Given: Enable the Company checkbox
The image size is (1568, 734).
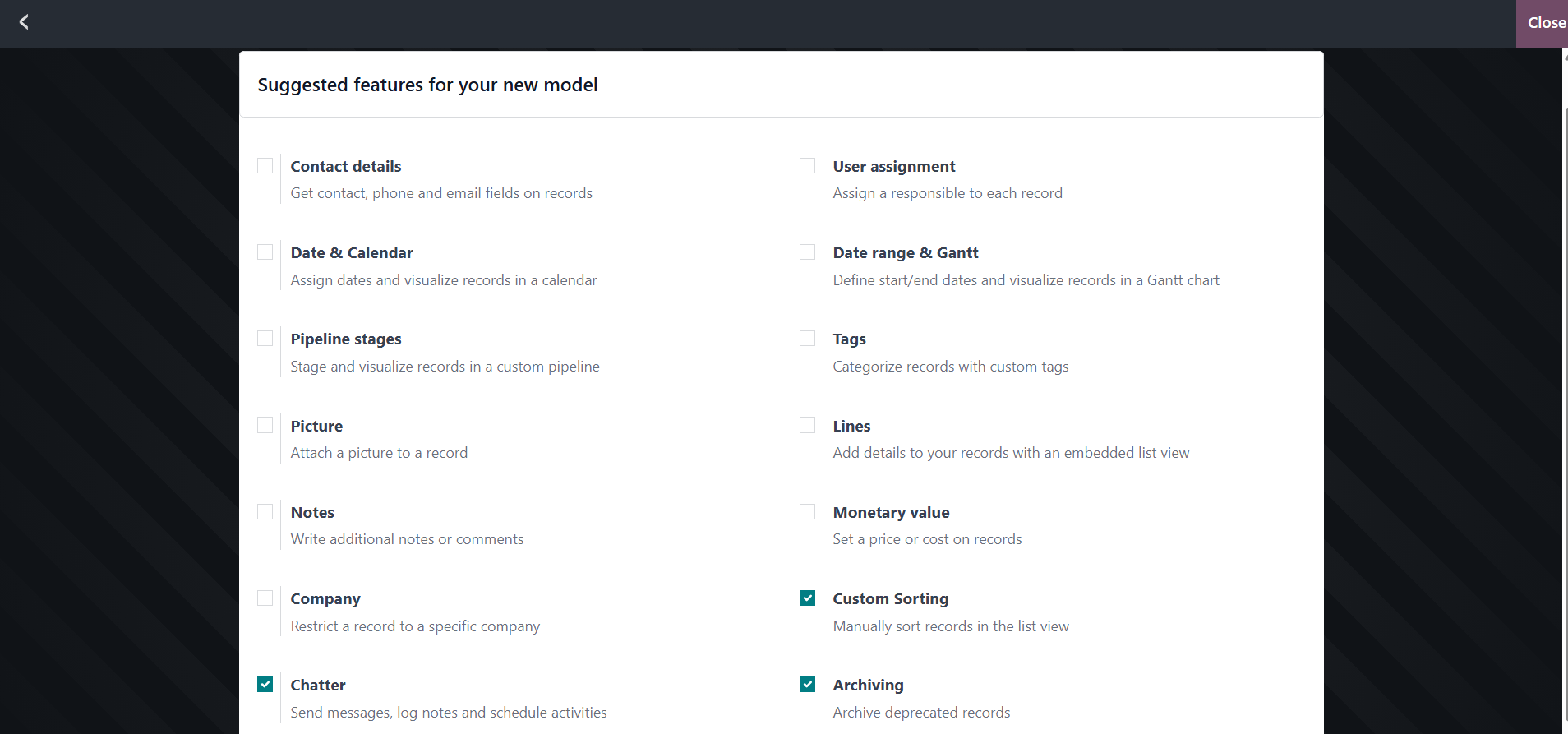Looking at the screenshot, I should pos(265,598).
